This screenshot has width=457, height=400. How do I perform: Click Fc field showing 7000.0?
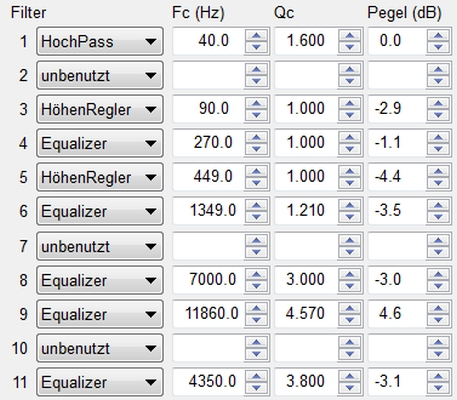click(x=208, y=279)
